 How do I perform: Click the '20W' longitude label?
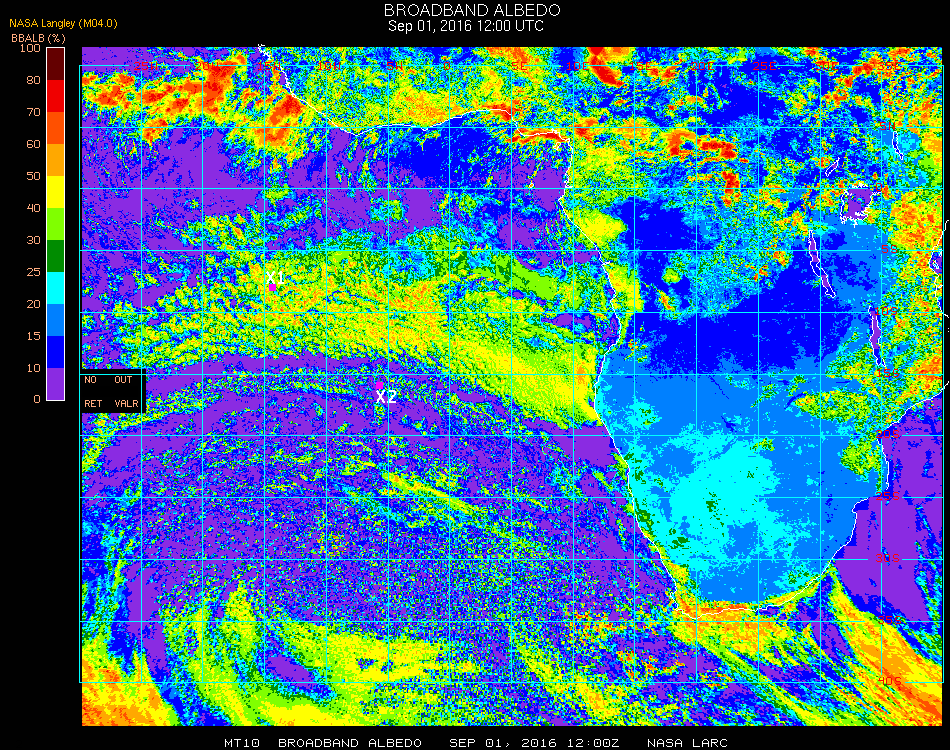207,66
